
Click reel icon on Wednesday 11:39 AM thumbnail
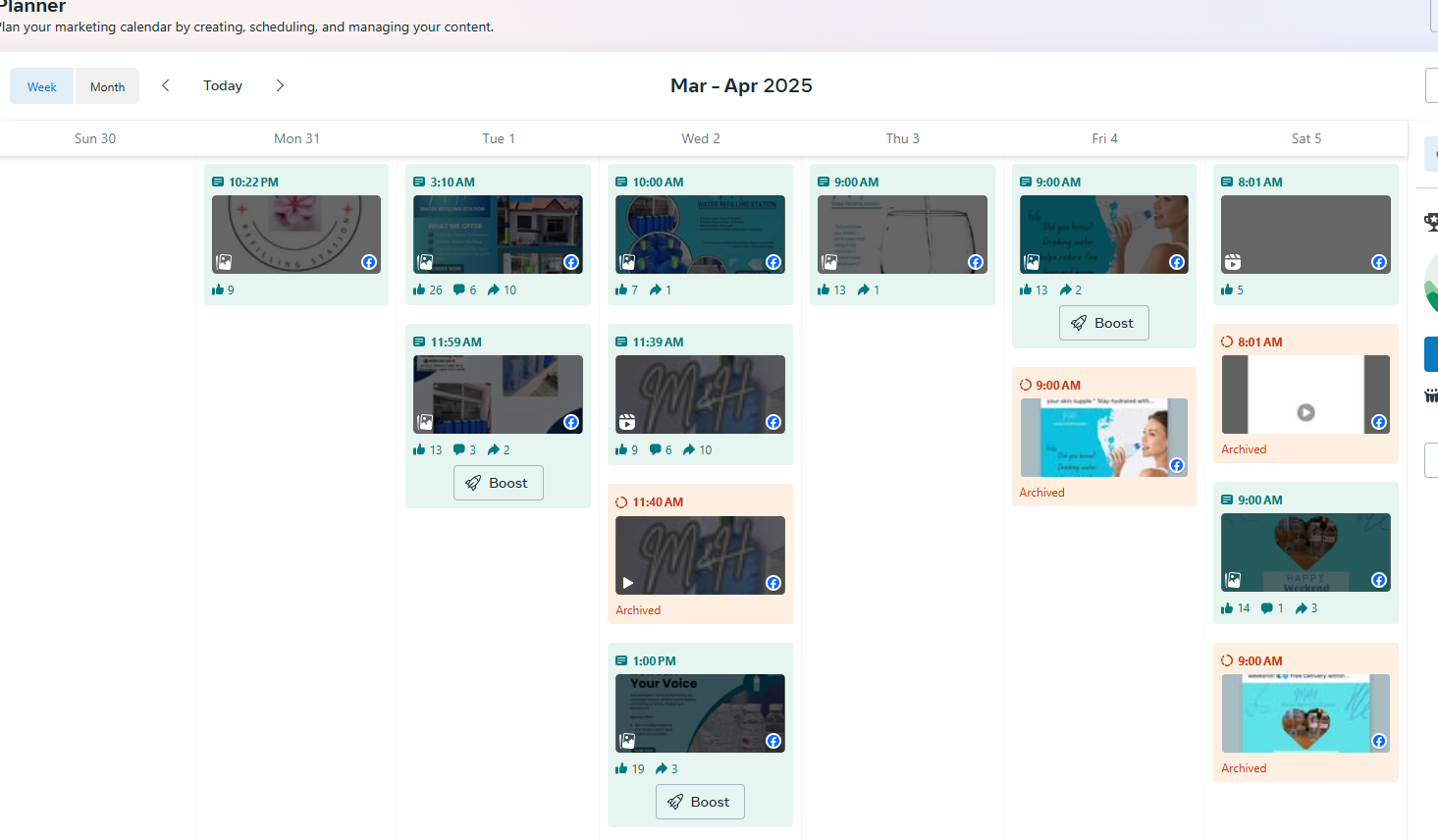coord(627,422)
